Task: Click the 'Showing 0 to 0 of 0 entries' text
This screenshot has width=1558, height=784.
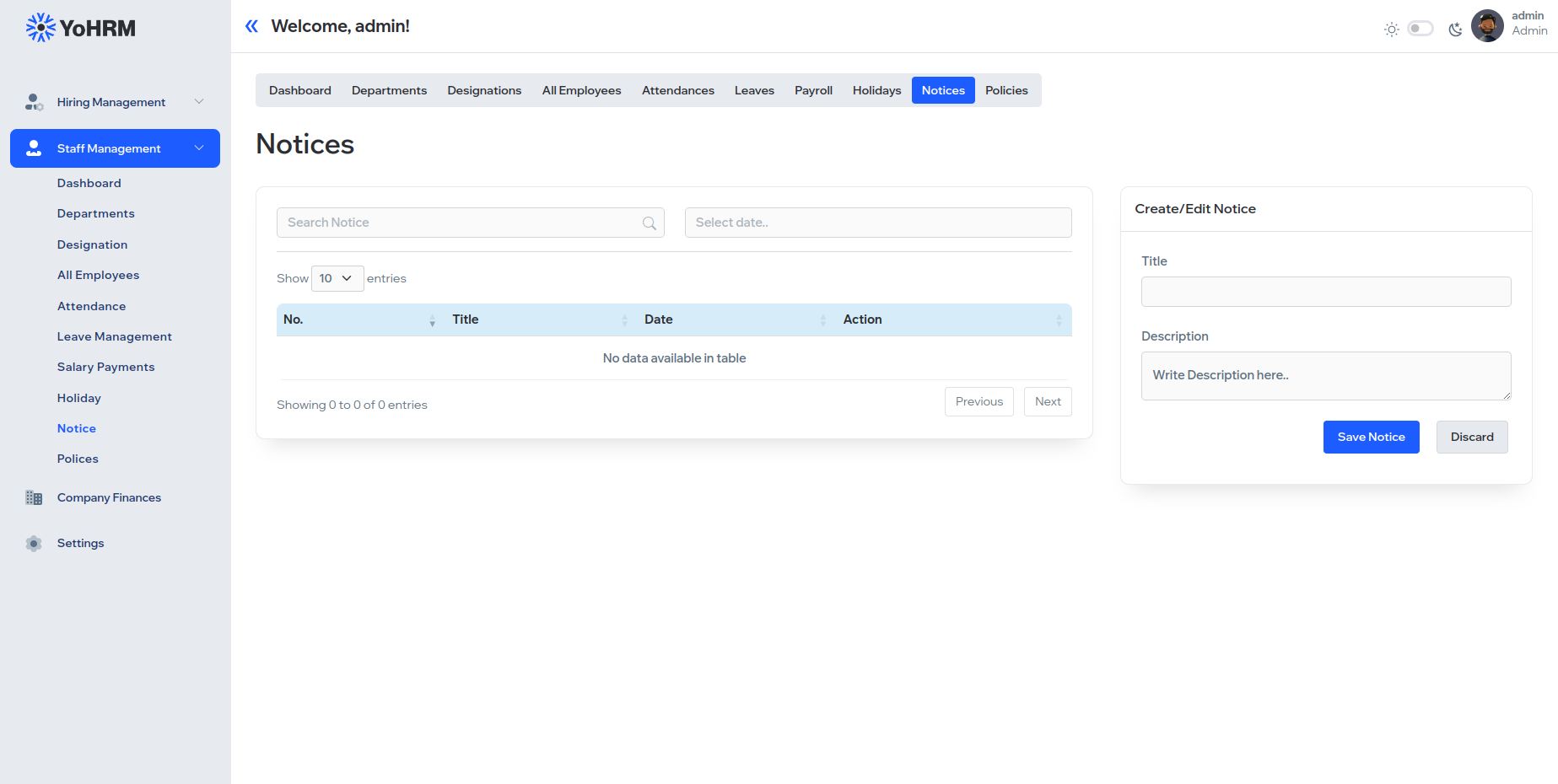Action: (352, 405)
